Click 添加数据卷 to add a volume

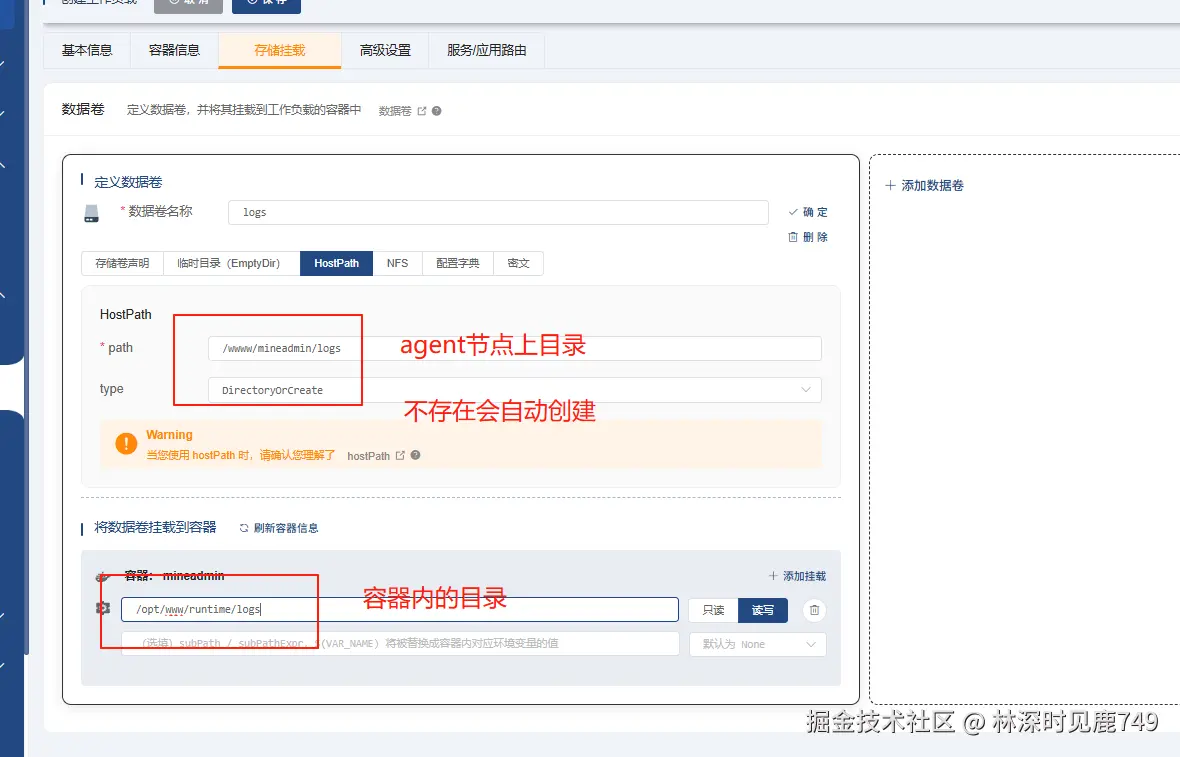[x=924, y=186]
